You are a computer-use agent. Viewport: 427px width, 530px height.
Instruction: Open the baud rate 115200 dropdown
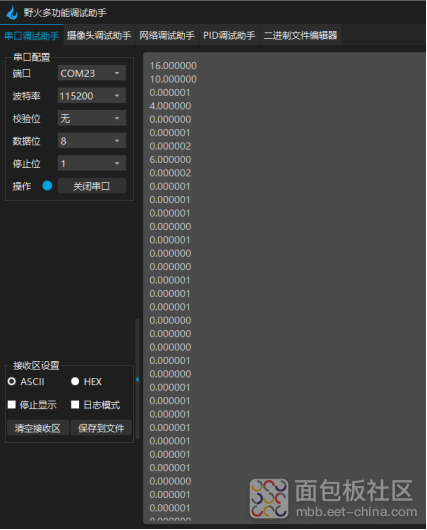coord(92,96)
